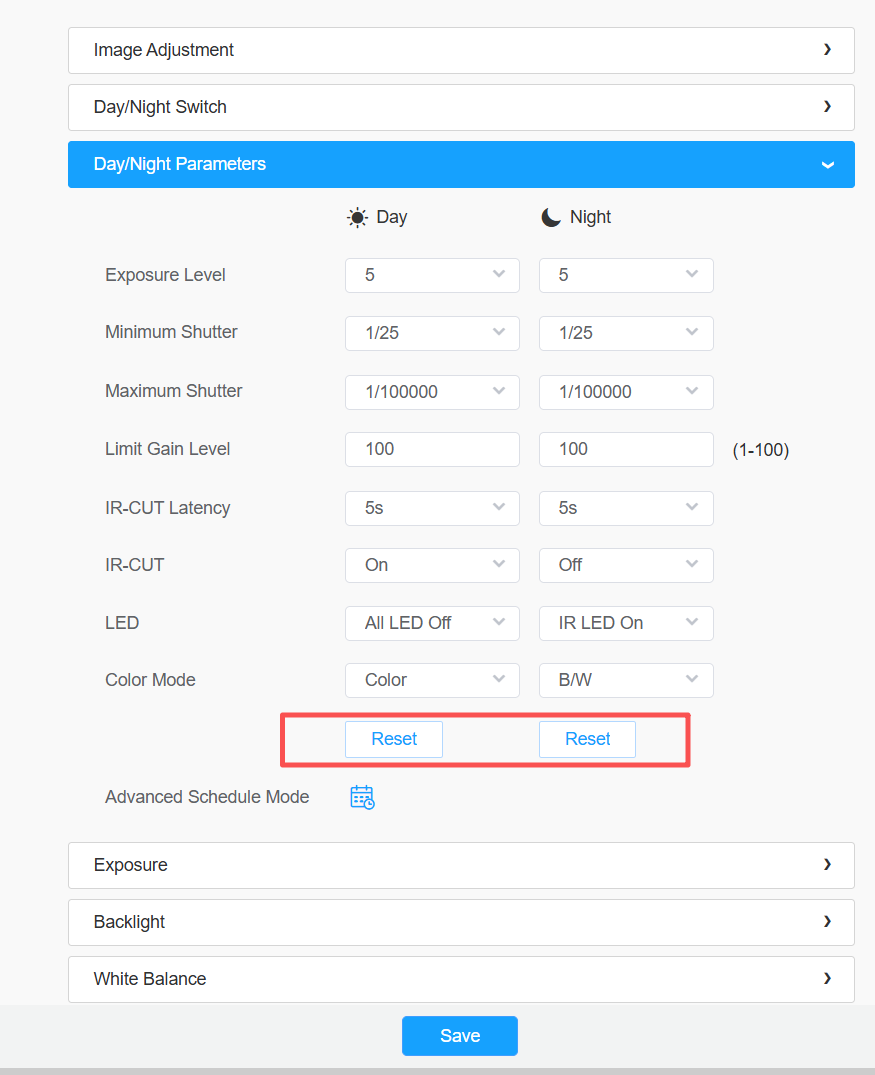Open Night IR-CUT Latency dropdown
The height and width of the screenshot is (1075, 875).
[x=626, y=508]
